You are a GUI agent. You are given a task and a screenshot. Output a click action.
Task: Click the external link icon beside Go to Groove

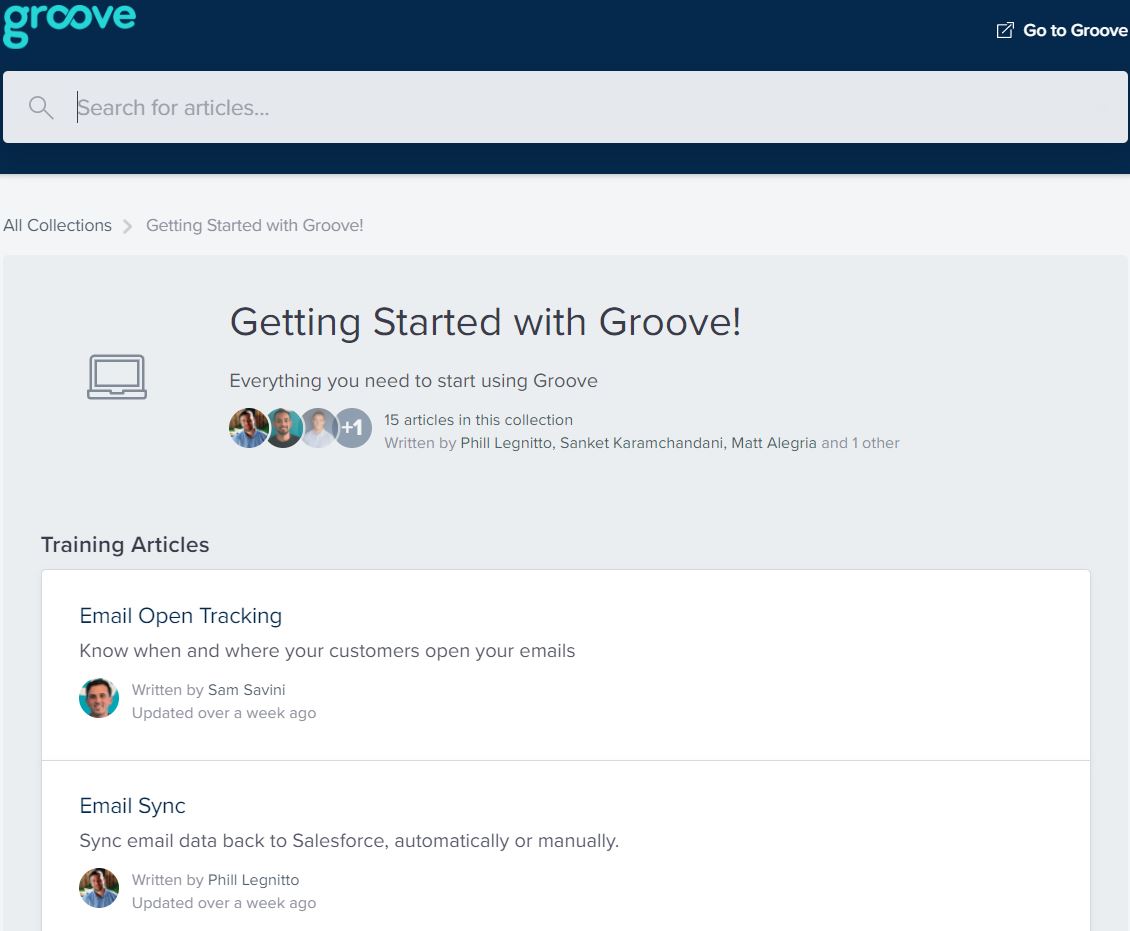(1005, 30)
